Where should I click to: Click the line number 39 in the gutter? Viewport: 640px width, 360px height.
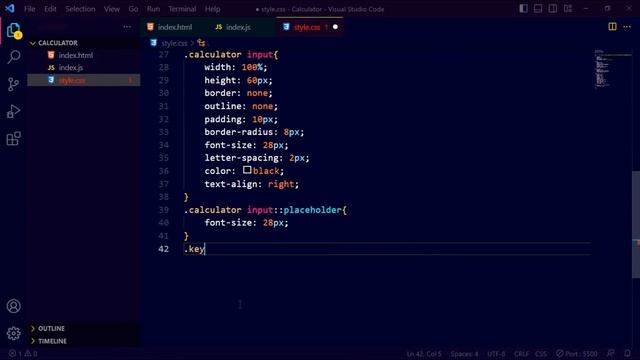164,210
